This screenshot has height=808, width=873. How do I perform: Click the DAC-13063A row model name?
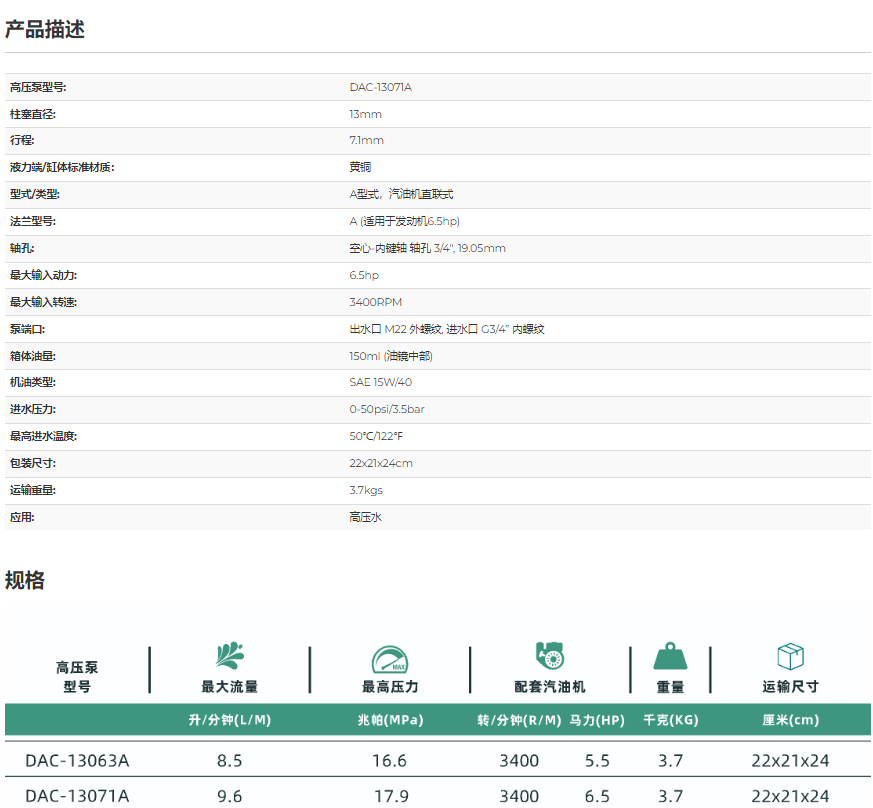77,761
